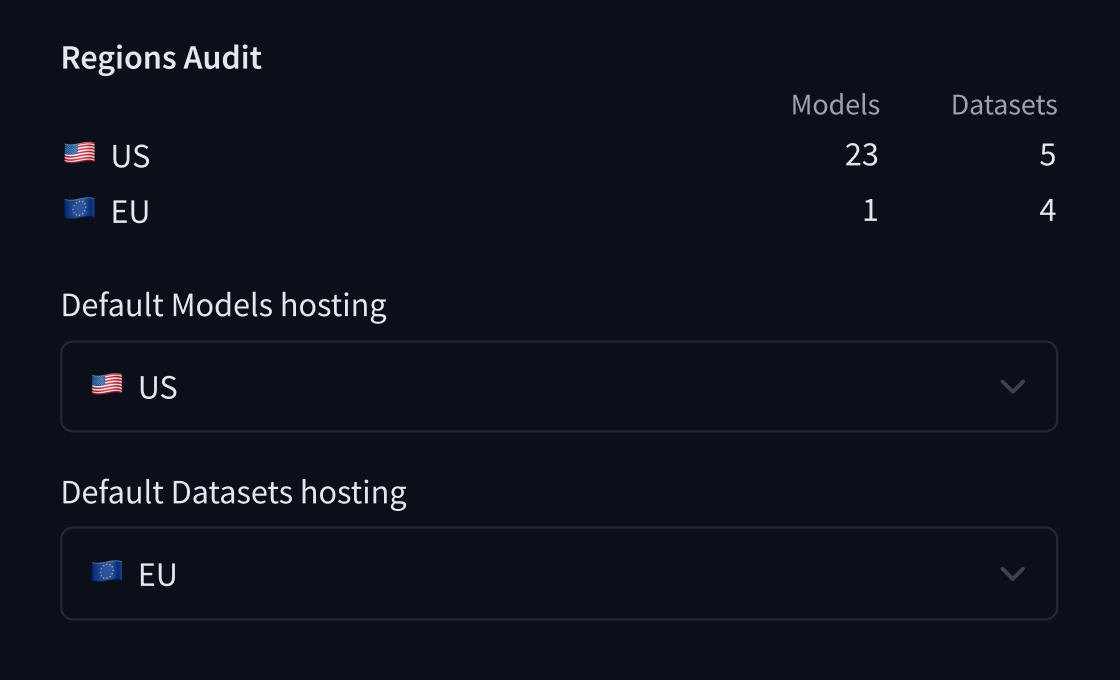Expand the Default Datasets hosting chevron
Viewport: 1120px width, 680px height.
pos(1012,573)
